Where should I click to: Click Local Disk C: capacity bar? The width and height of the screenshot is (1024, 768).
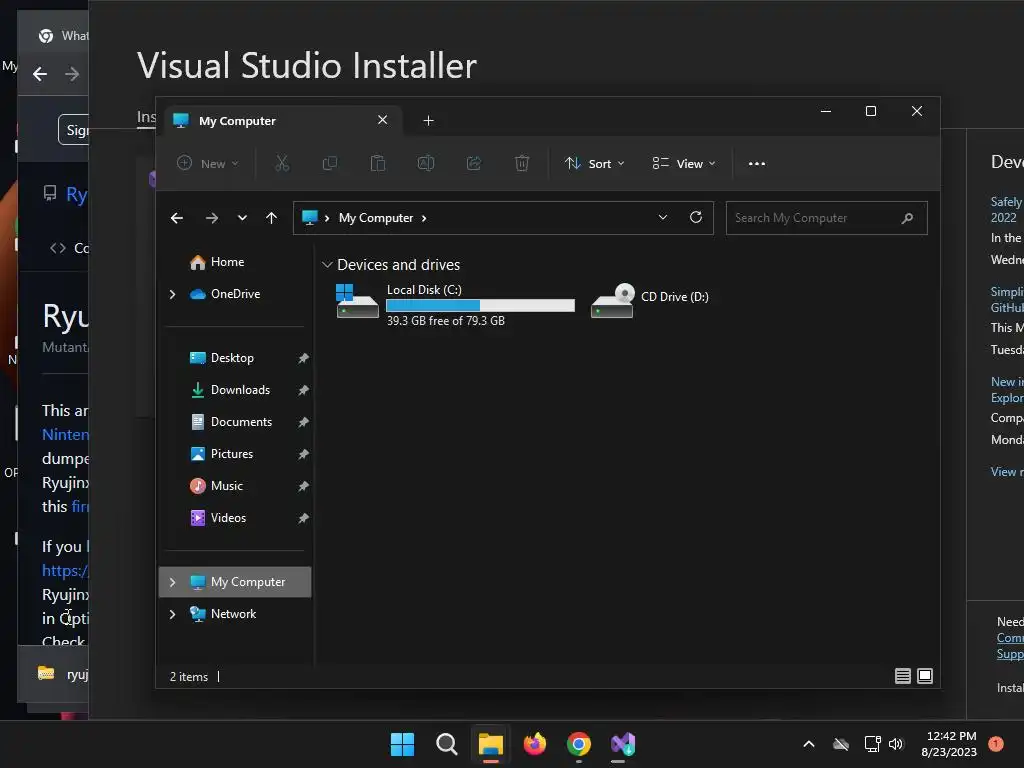pos(481,305)
